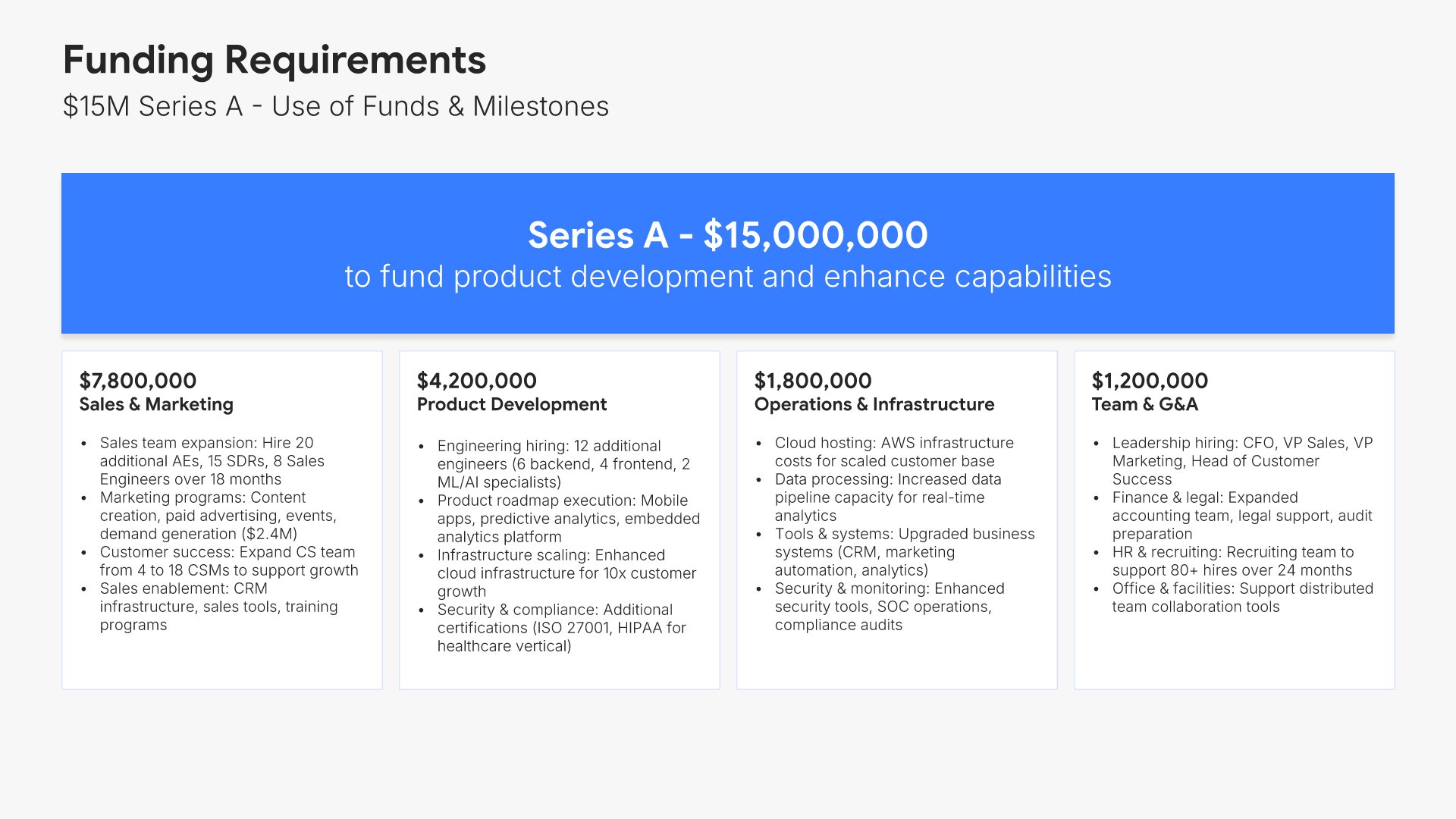
Task: Select the $1,200,000 amount
Action: click(x=1150, y=381)
